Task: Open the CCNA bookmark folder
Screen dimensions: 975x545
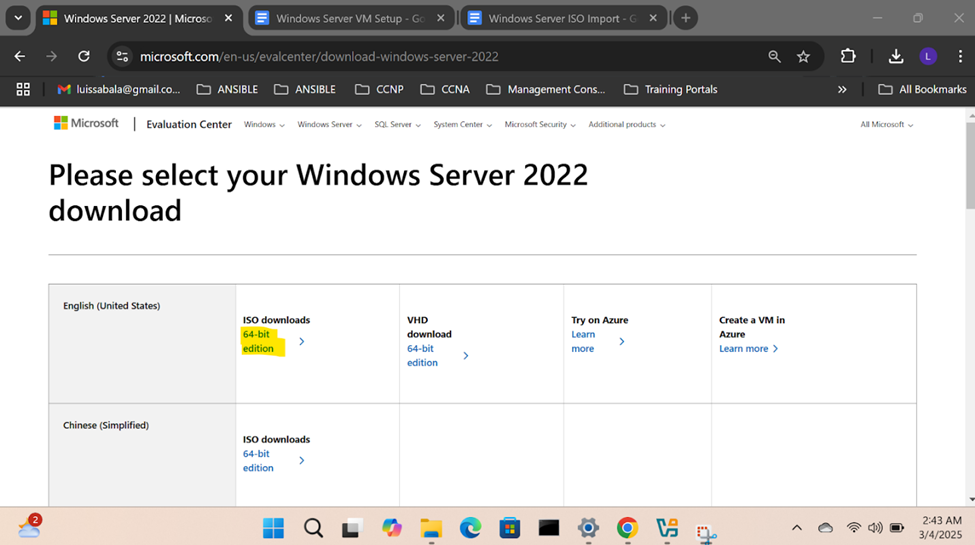Action: coord(445,90)
